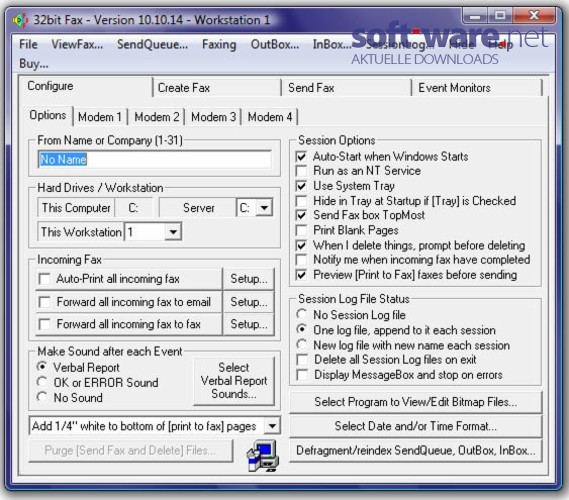Open the This Workstation number dropdown

point(173,232)
